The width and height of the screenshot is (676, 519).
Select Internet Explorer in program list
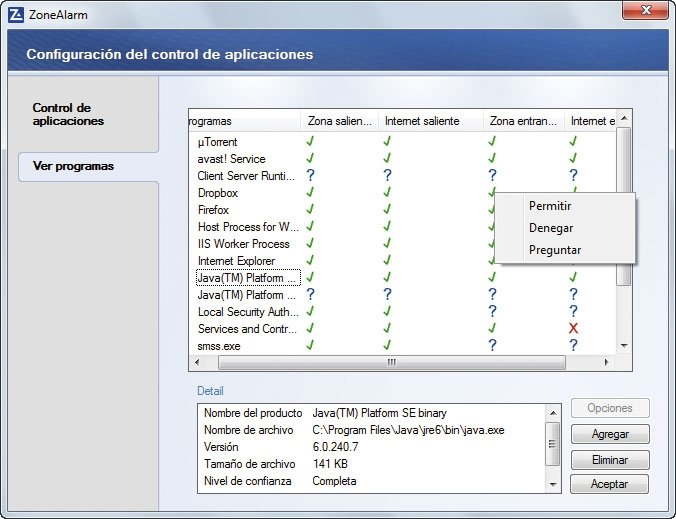236,261
